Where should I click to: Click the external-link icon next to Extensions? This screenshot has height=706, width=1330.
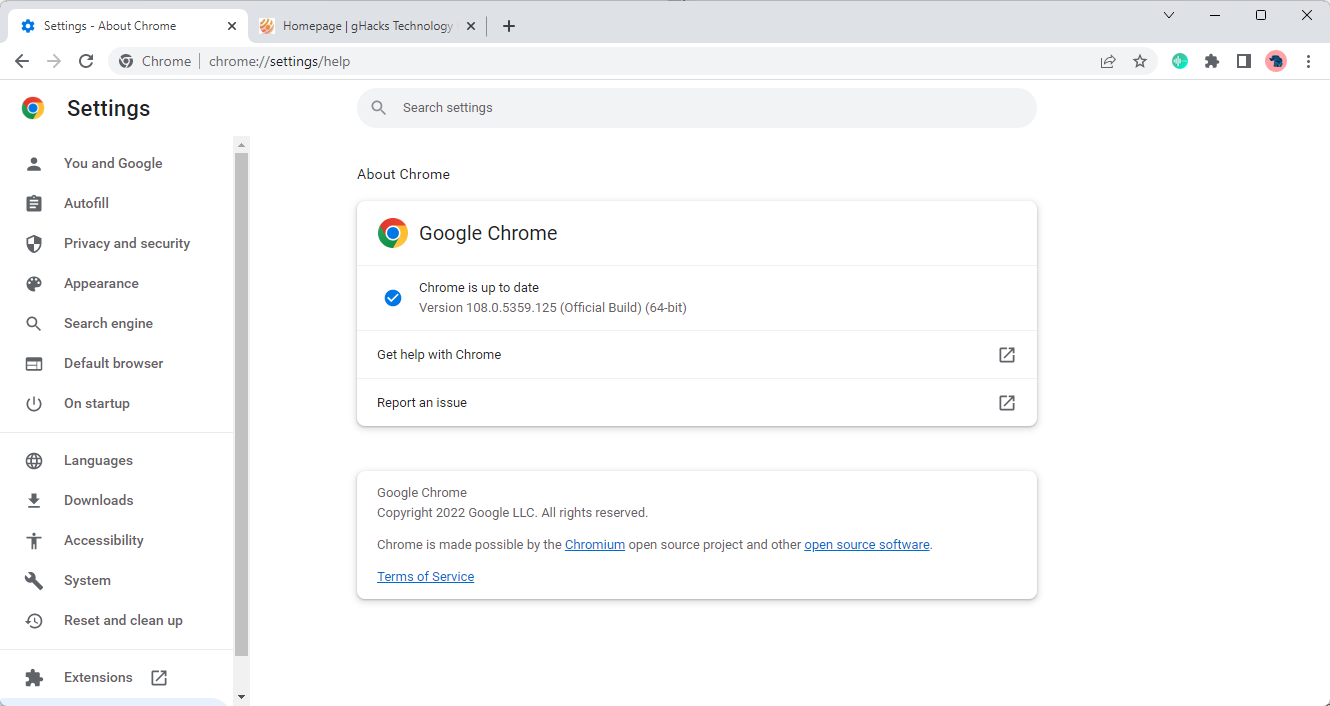pos(159,677)
